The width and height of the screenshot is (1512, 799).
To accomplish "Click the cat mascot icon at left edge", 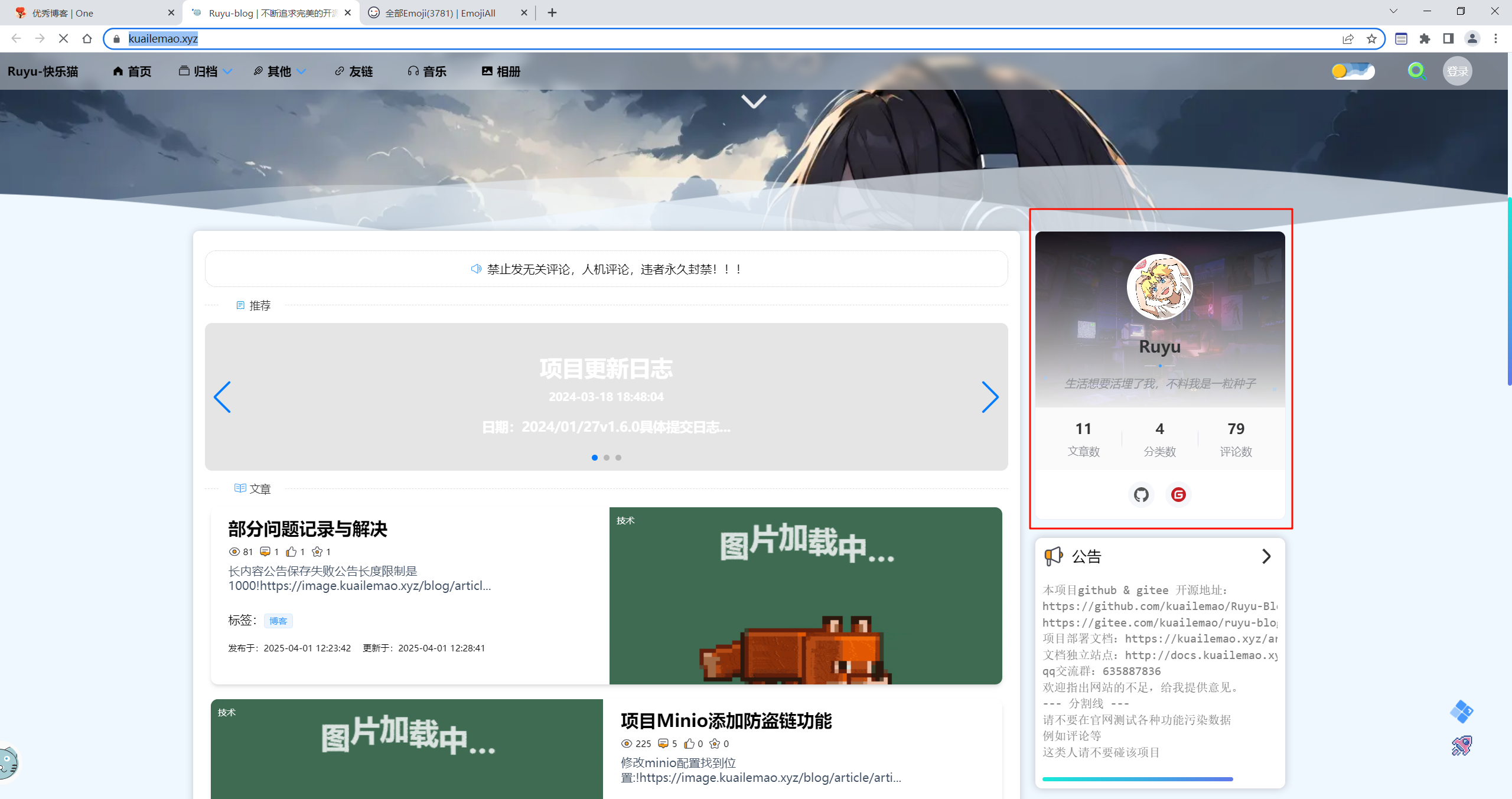I will click(x=9, y=762).
